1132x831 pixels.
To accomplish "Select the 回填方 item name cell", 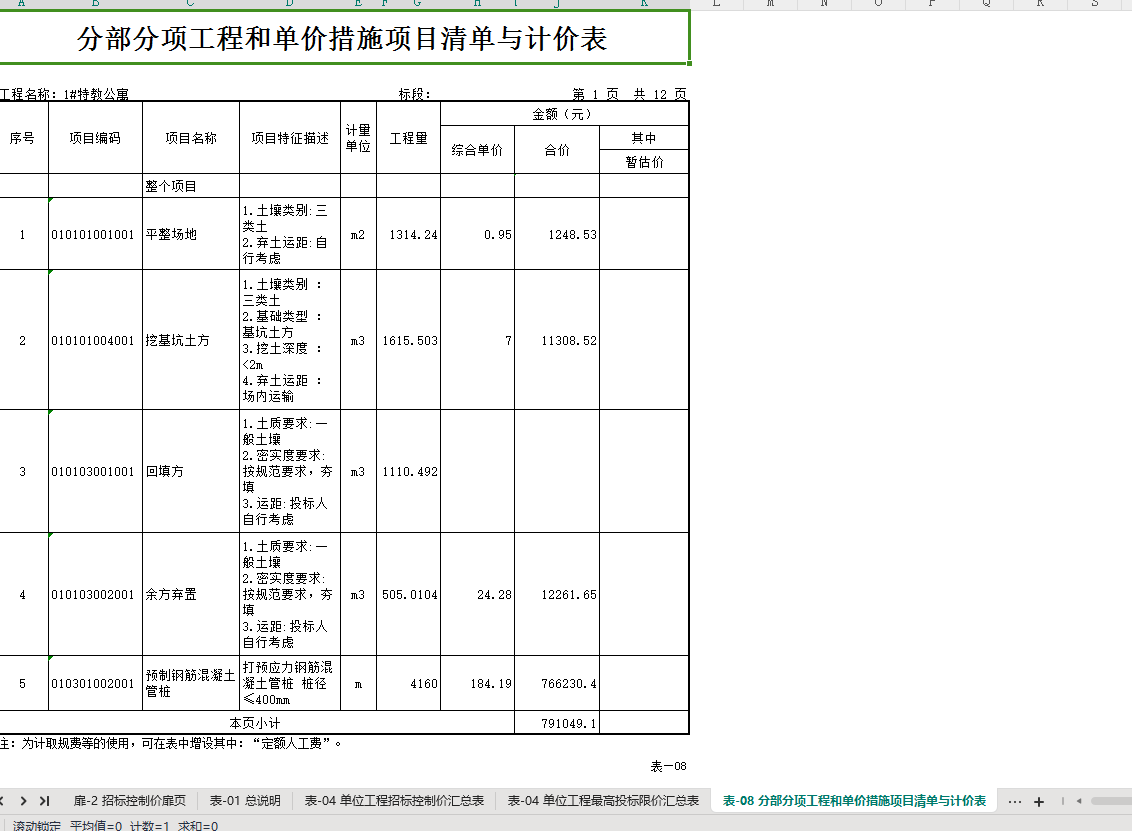I will [x=191, y=471].
